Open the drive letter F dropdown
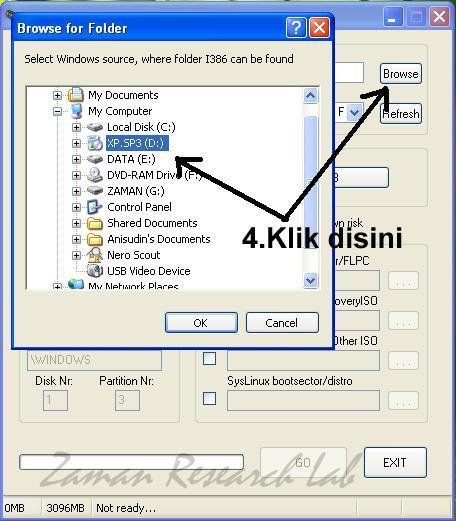 pos(354,112)
